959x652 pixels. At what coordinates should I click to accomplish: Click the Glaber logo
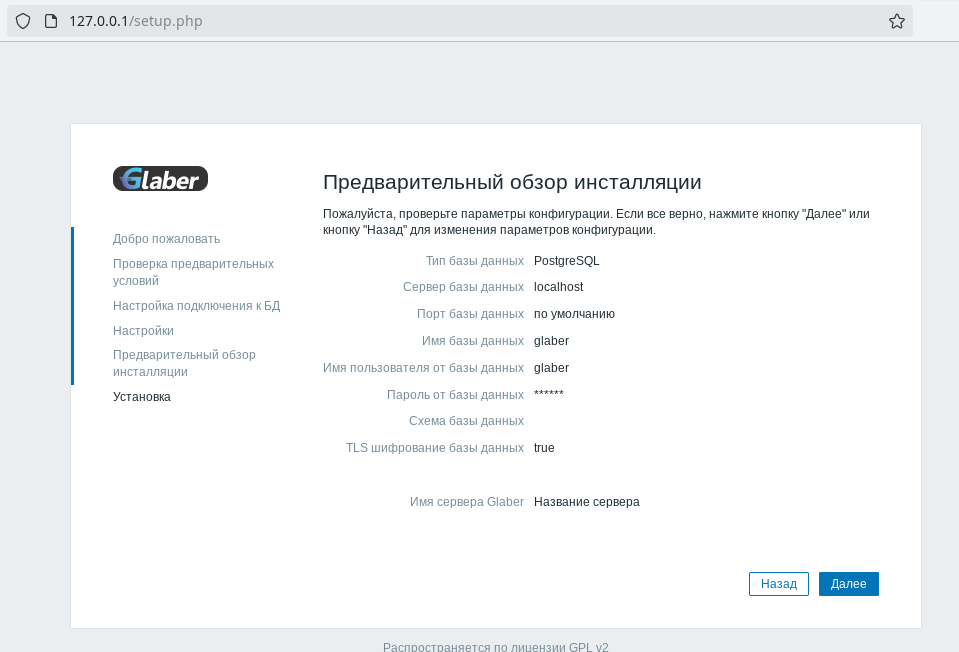coord(160,179)
